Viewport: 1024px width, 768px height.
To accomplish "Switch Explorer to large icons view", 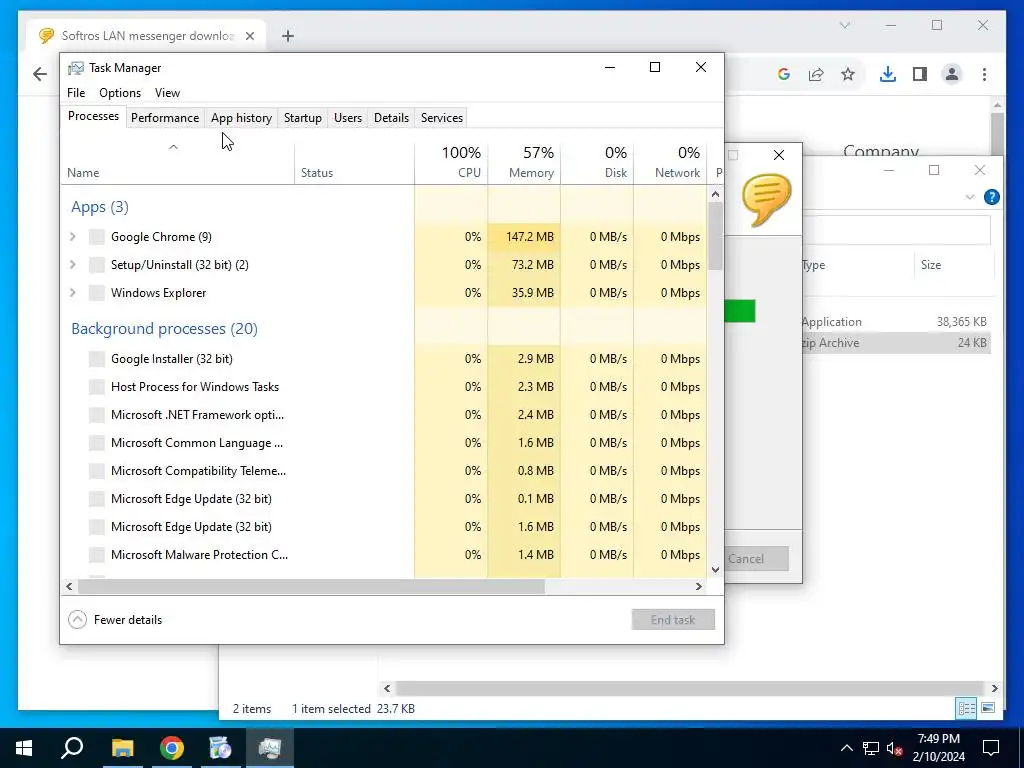I will click(x=988, y=708).
